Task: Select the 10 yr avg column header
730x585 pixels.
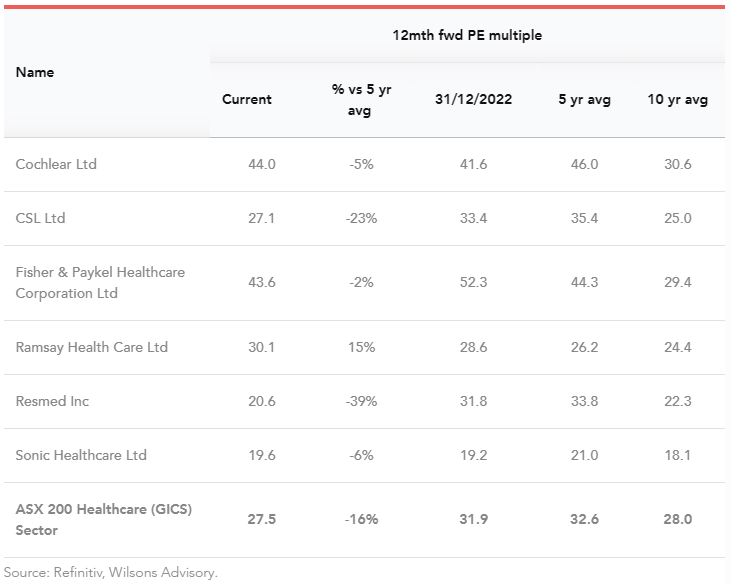Action: click(678, 99)
